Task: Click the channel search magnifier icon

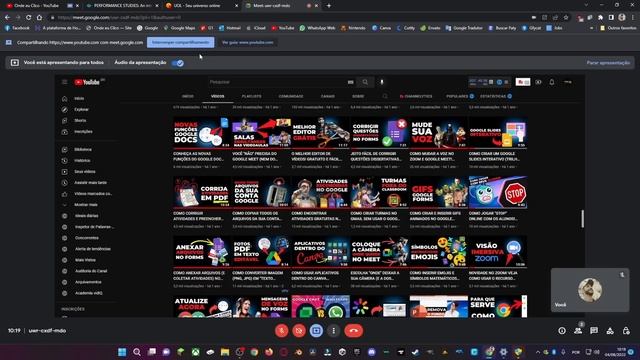Action: coord(385,96)
